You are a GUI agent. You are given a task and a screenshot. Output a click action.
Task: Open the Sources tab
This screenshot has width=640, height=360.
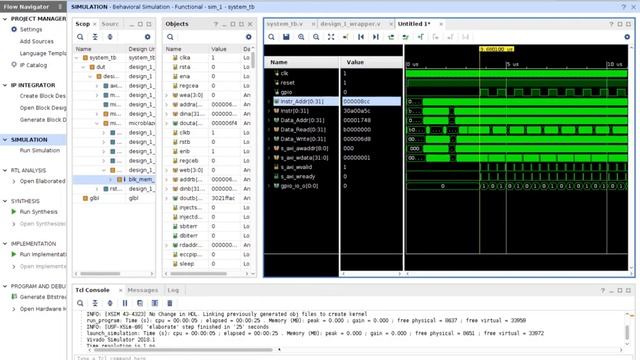pyautogui.click(x=110, y=24)
